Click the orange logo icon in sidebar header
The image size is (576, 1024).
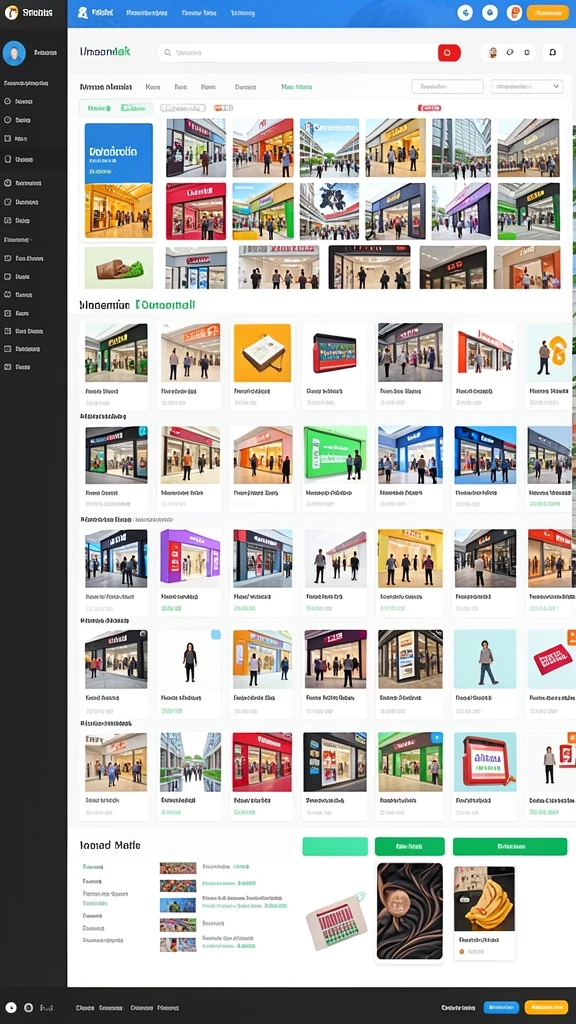pos(11,12)
